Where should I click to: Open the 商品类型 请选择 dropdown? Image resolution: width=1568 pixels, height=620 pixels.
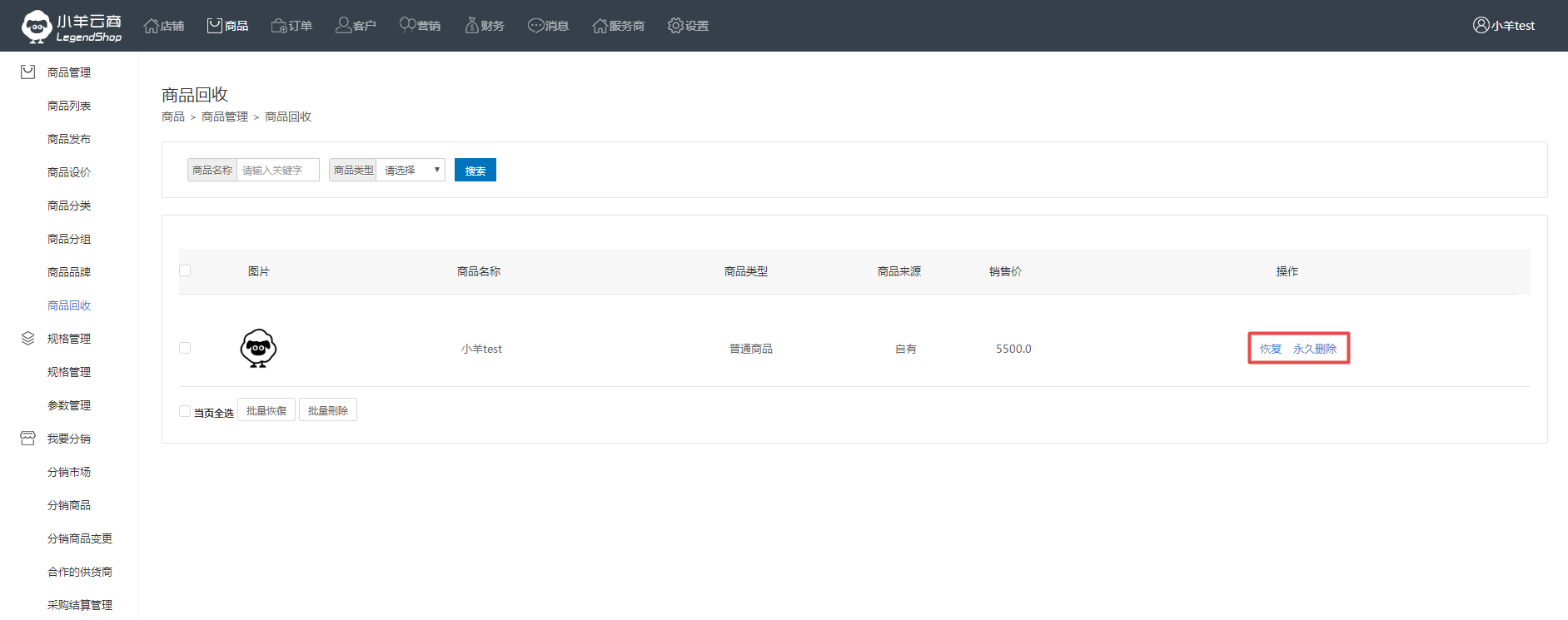point(411,170)
